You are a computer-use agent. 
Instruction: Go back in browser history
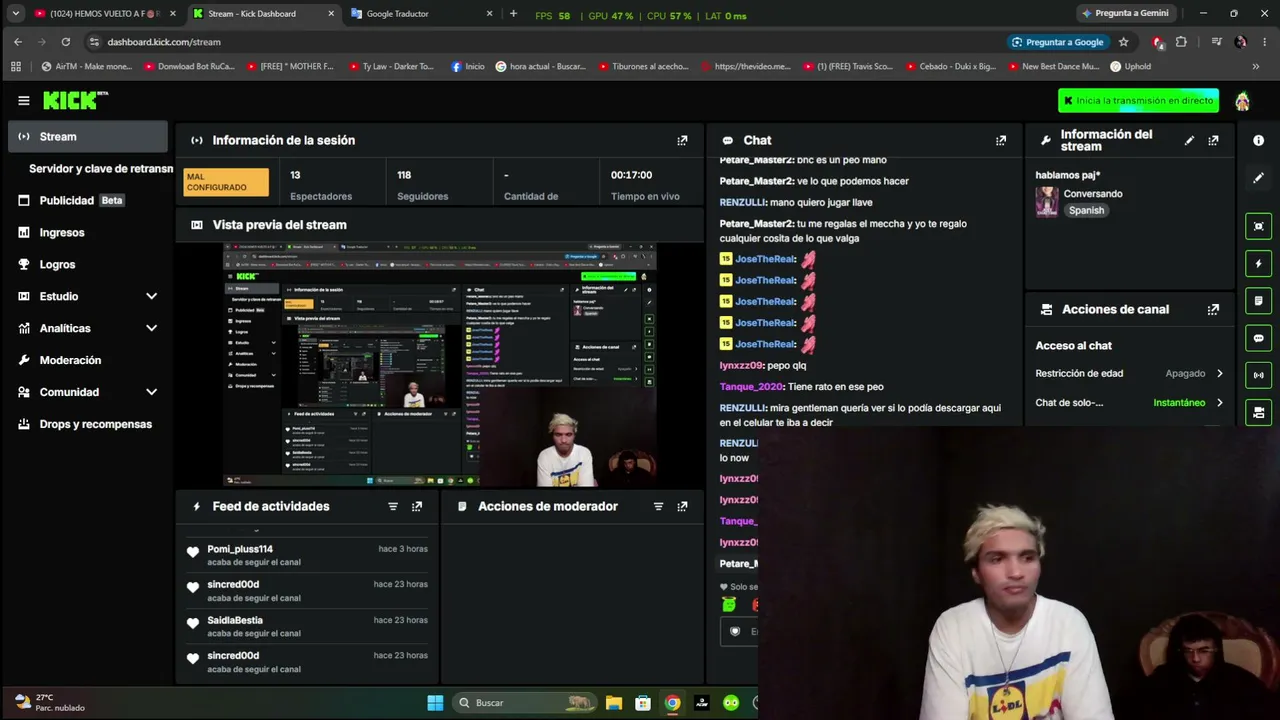coord(18,42)
